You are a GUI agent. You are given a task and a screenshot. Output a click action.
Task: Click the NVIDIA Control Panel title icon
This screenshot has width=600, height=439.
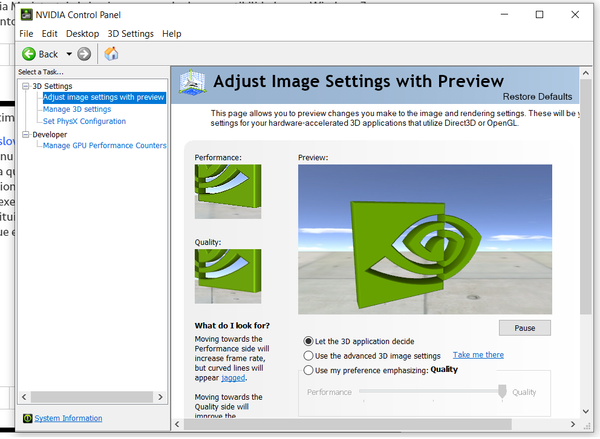click(x=26, y=15)
